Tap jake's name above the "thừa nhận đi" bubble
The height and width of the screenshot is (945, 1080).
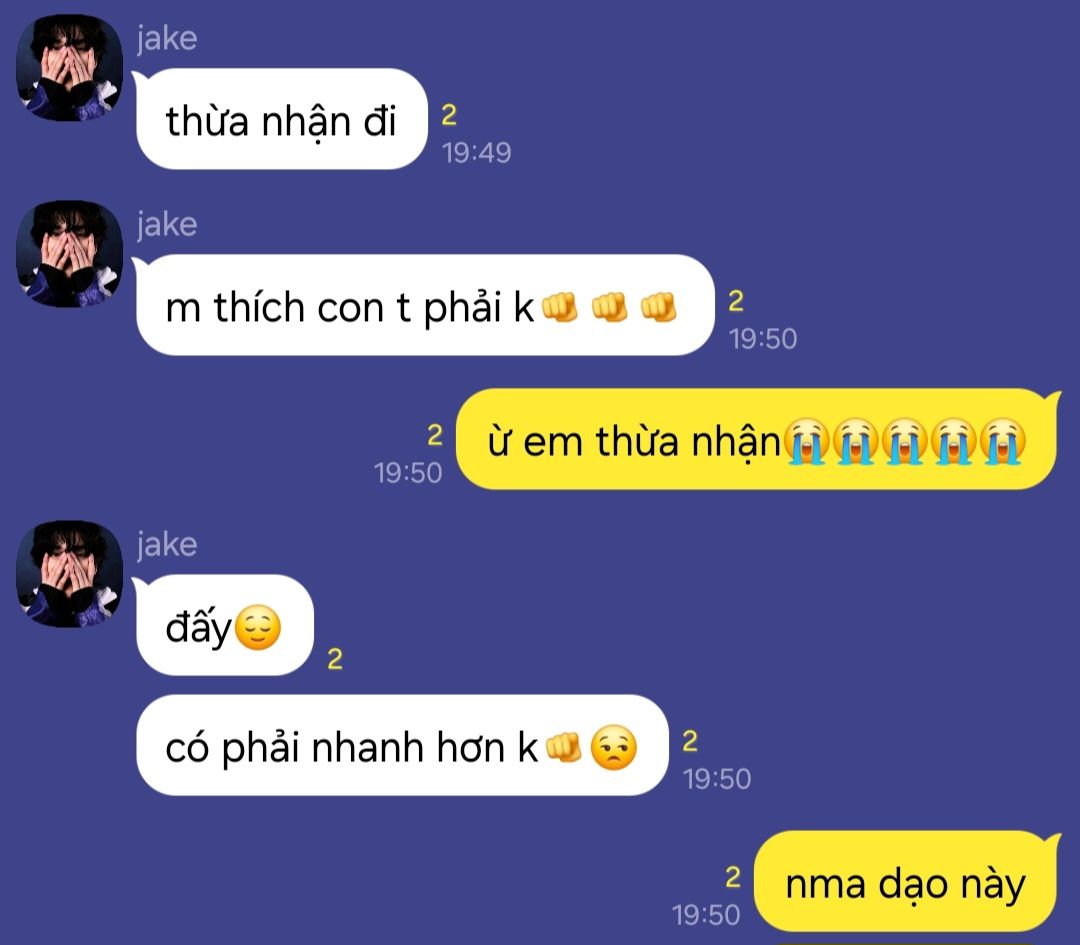click(167, 38)
